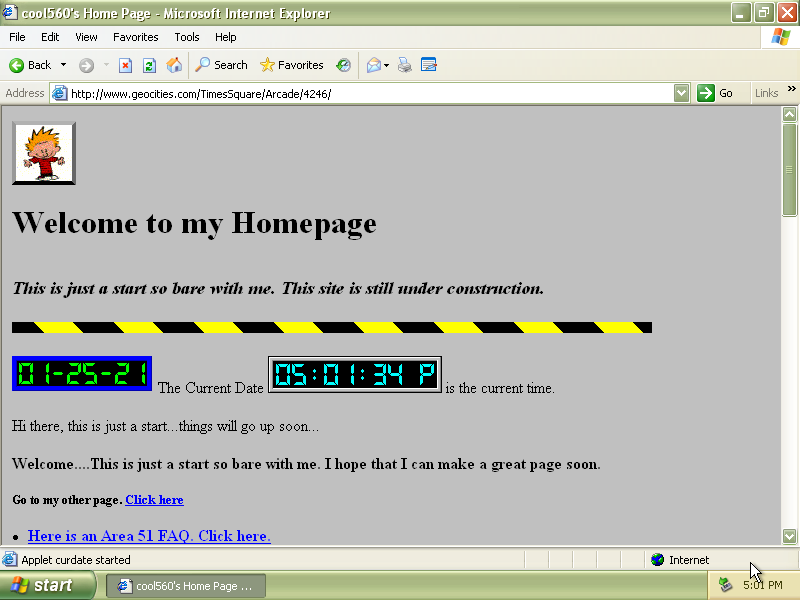The height and width of the screenshot is (600, 800).
Task: Open the Tools menu
Action: 187,37
